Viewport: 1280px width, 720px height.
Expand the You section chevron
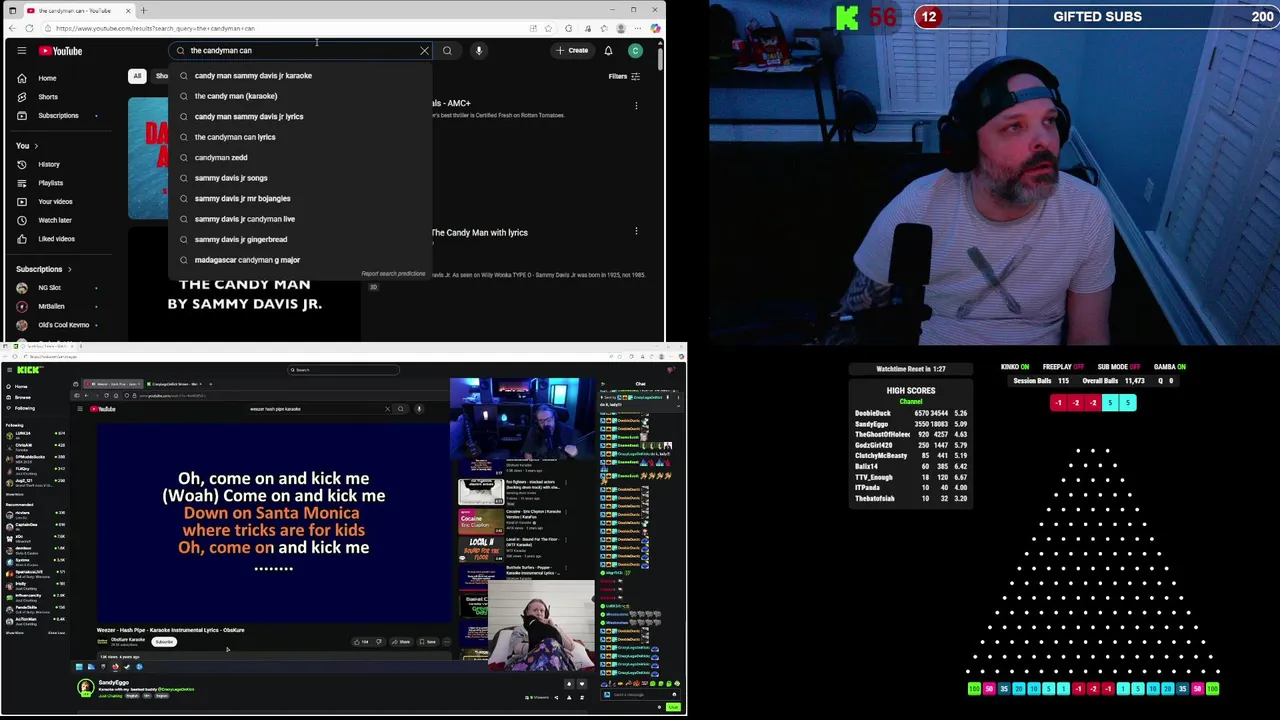point(36,146)
